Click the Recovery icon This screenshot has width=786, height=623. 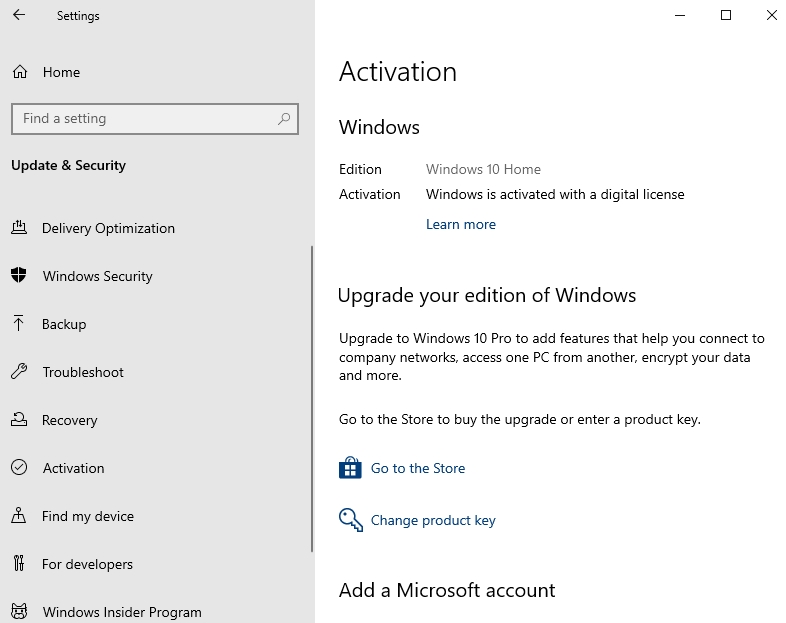[x=19, y=419]
